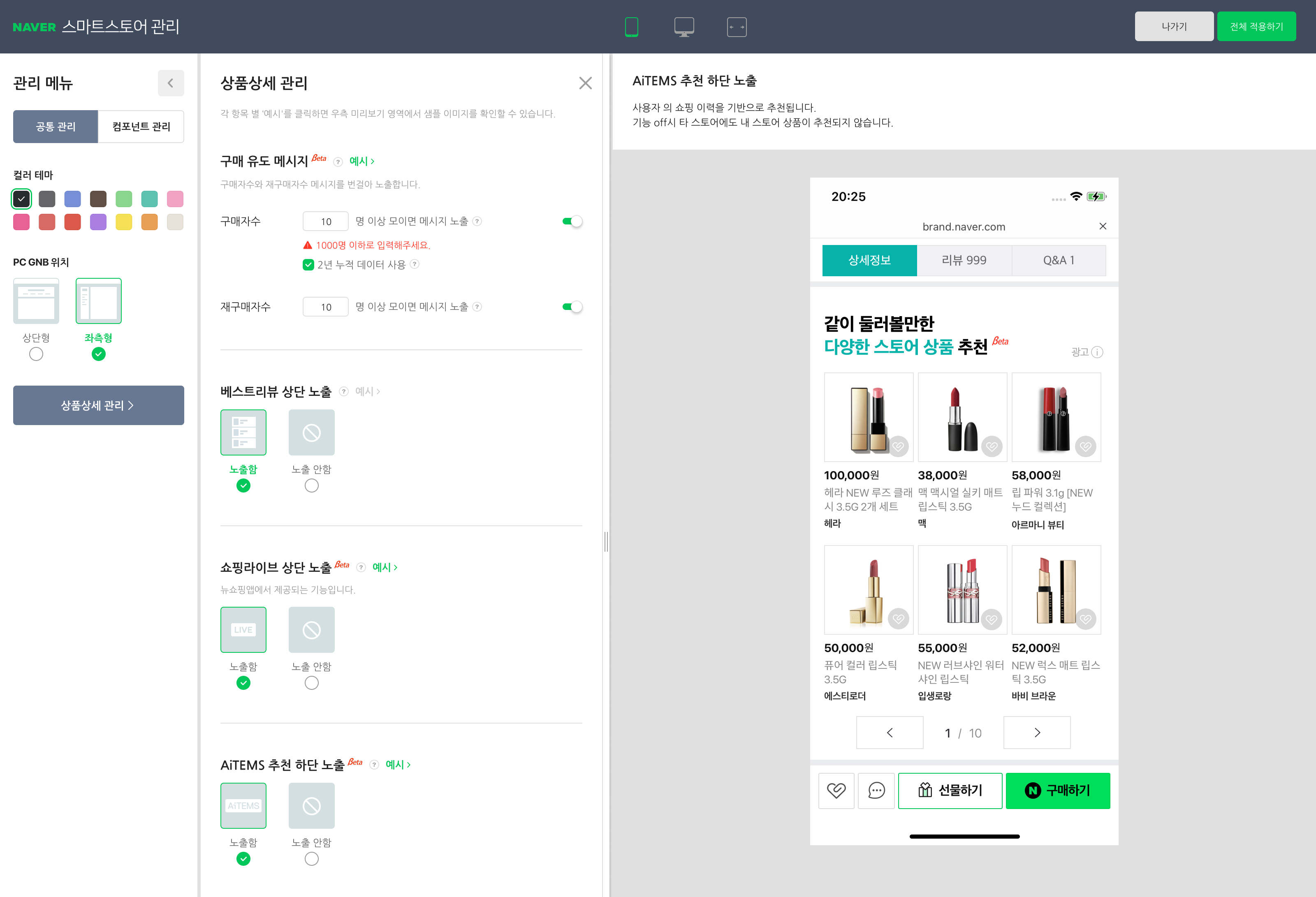Open help icon for 쇼핑라이브 상단 노출
Image resolution: width=1316 pixels, height=897 pixels.
(x=361, y=568)
